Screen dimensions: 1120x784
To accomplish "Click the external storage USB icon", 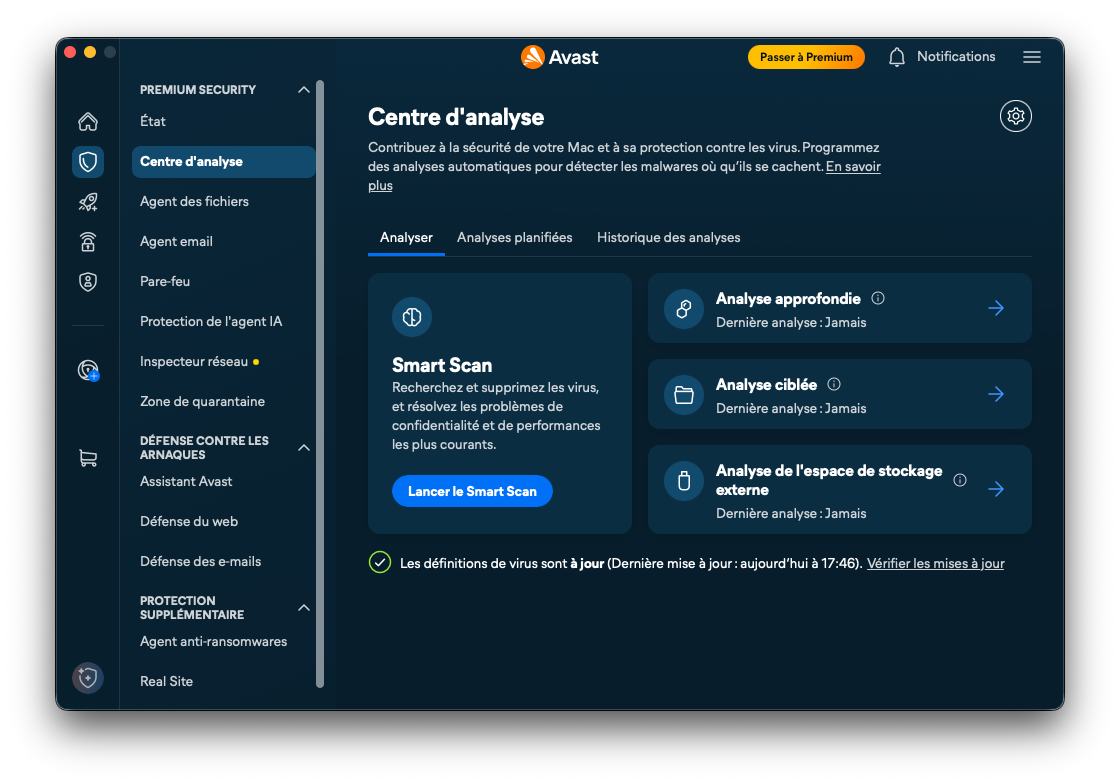I will (684, 481).
